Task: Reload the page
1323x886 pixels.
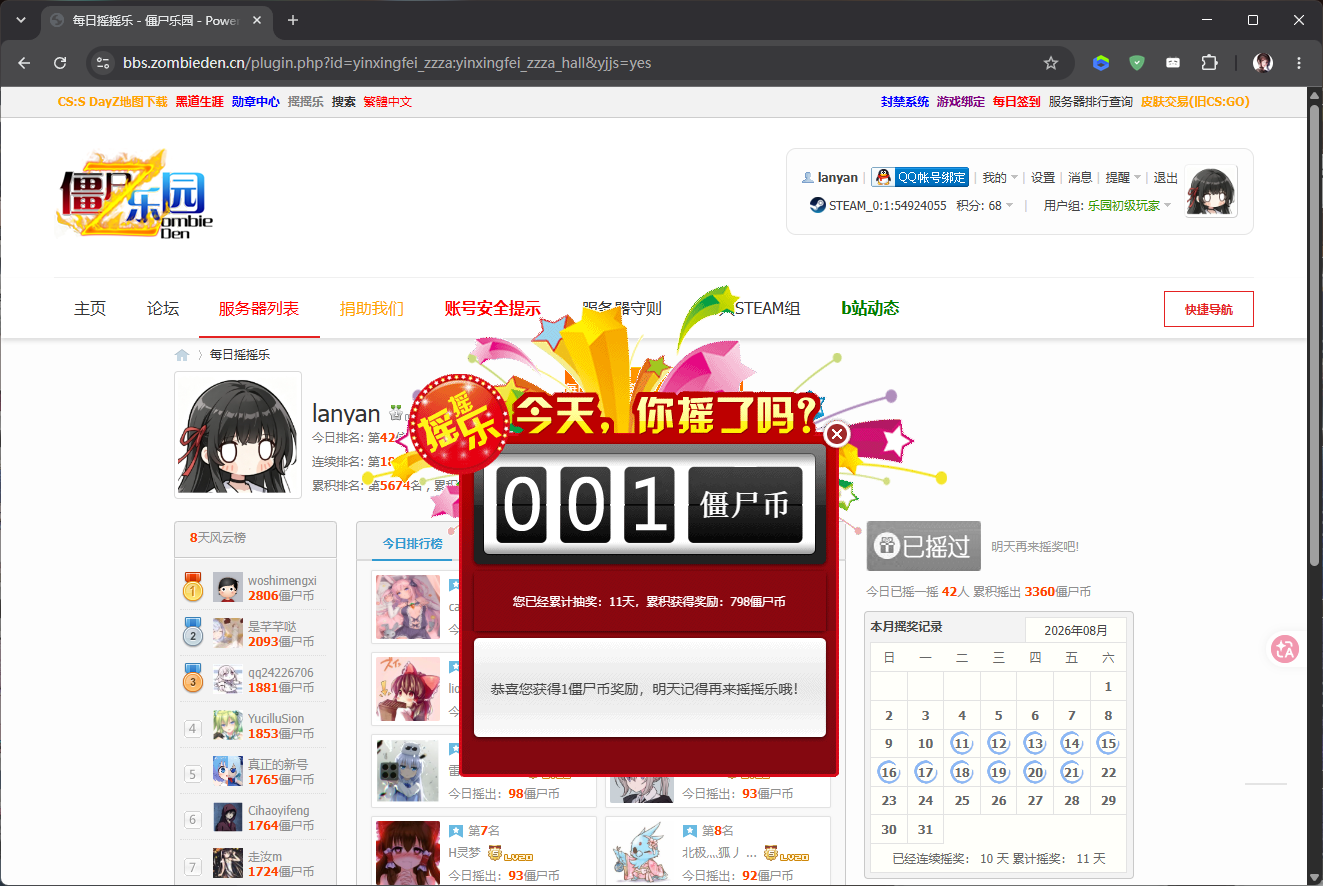Action: 60,63
